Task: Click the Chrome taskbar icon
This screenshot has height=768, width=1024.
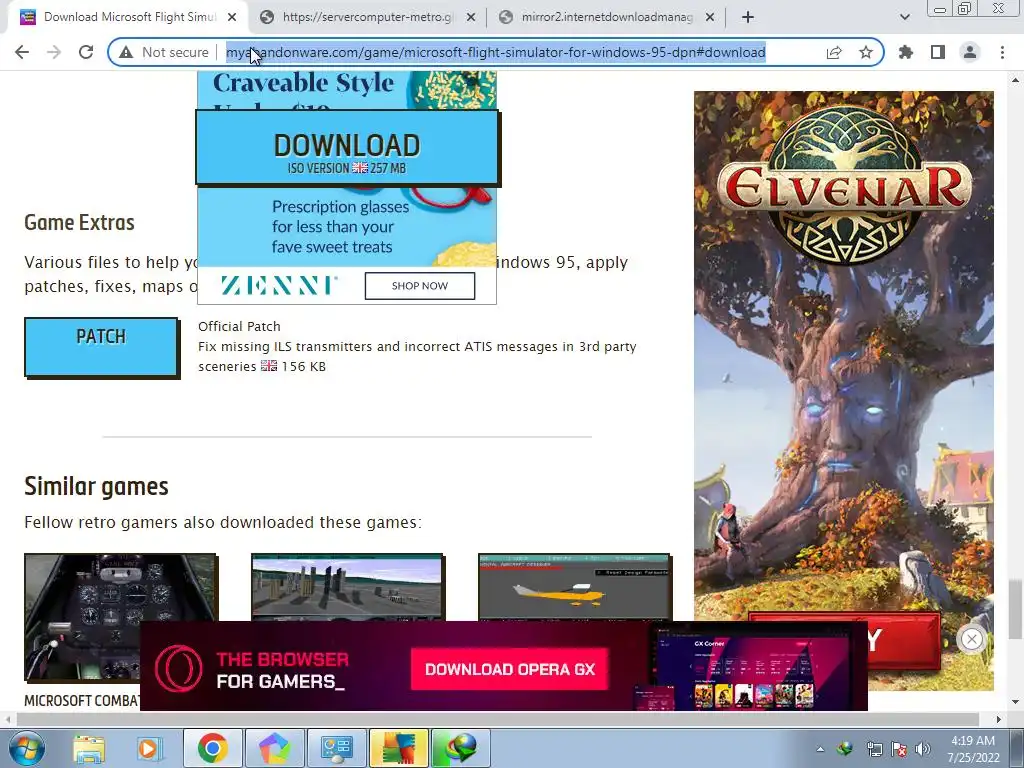Action: coord(212,748)
